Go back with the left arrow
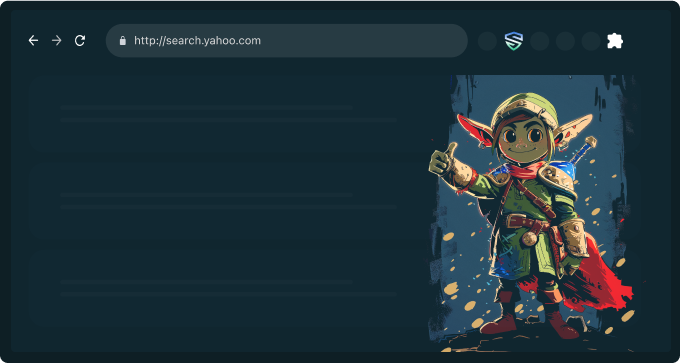Viewport: 680px width, 363px height. (x=33, y=41)
